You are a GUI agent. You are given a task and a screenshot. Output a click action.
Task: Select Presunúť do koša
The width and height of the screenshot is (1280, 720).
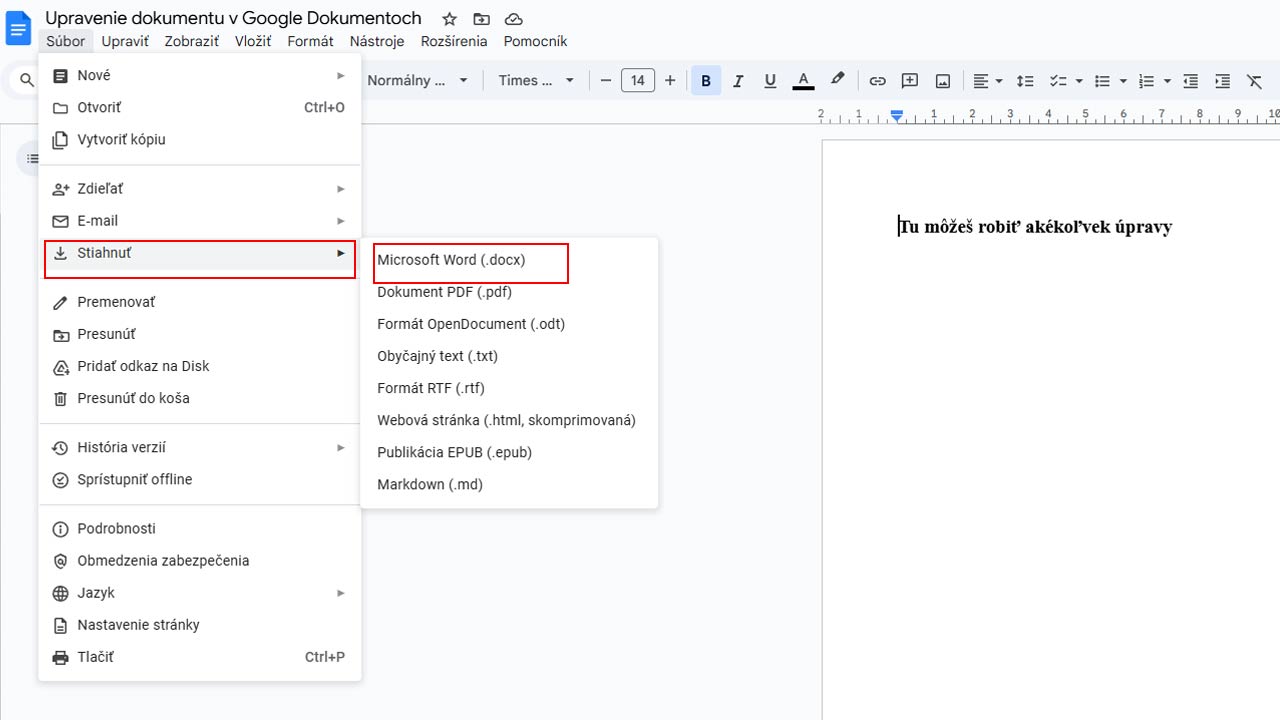pyautogui.click(x=200, y=397)
